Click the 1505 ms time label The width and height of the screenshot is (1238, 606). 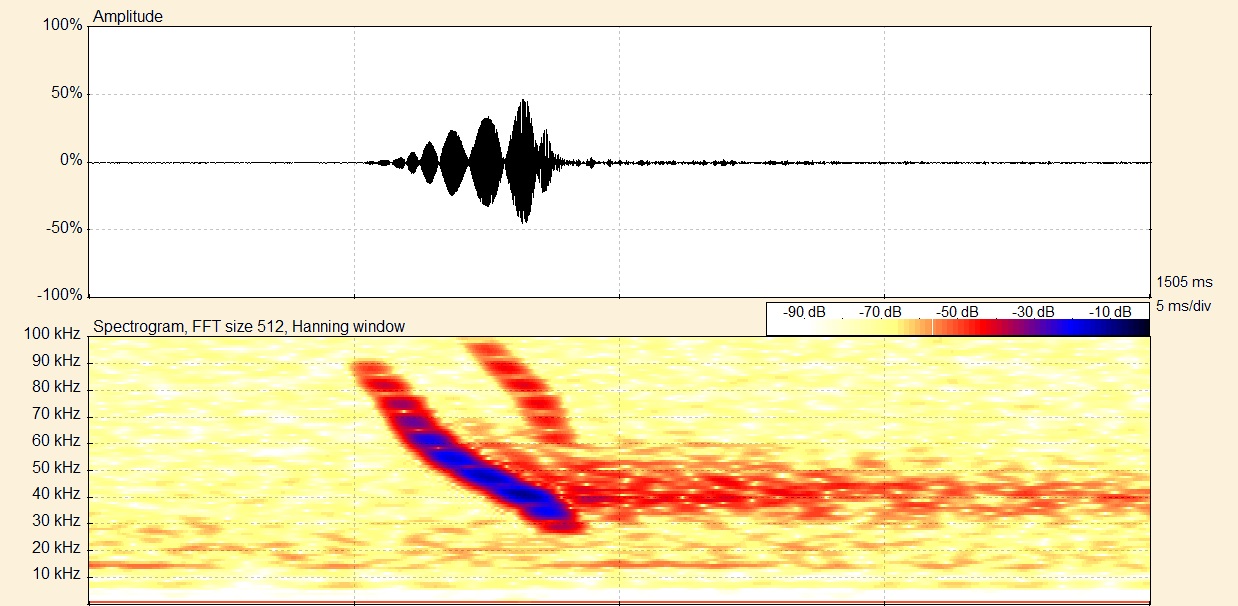point(1183,282)
